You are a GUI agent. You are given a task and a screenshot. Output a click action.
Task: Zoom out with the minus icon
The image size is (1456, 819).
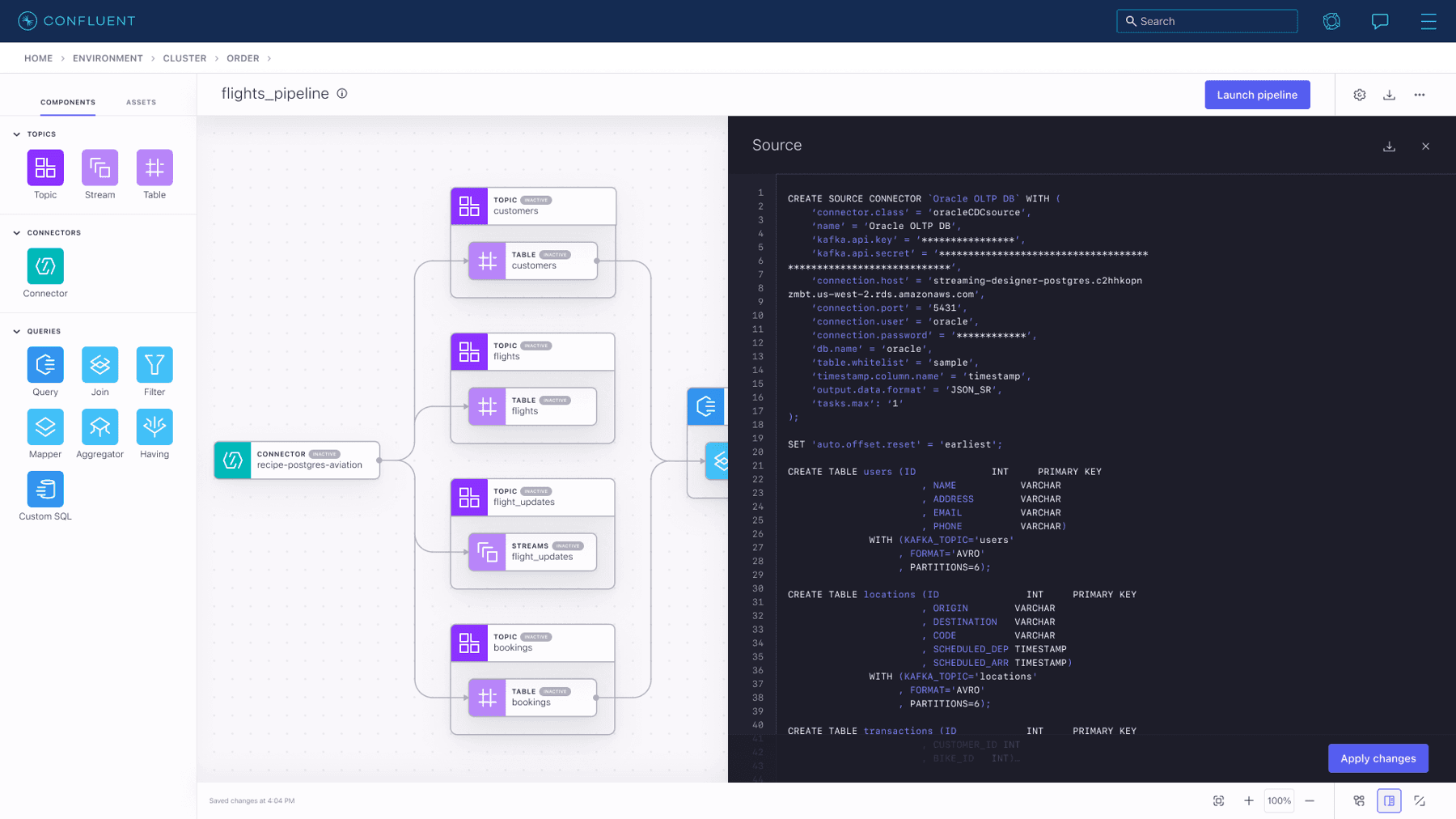[1310, 800]
